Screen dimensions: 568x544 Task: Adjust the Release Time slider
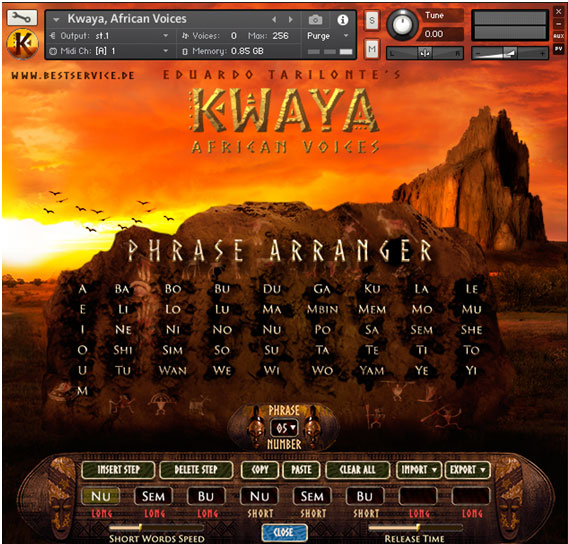click(x=415, y=527)
